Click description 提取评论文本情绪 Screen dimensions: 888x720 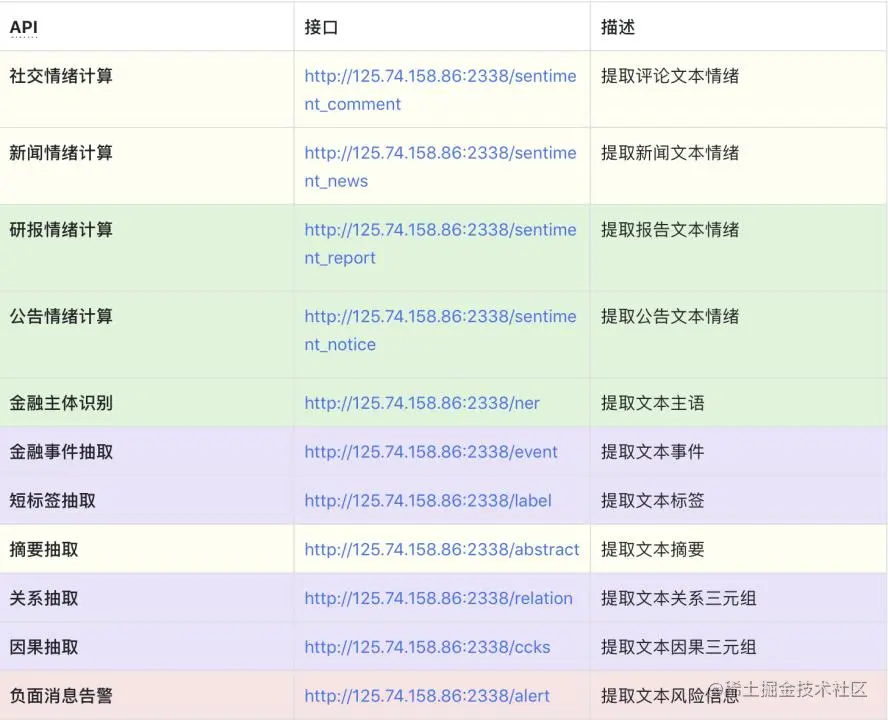tap(670, 76)
